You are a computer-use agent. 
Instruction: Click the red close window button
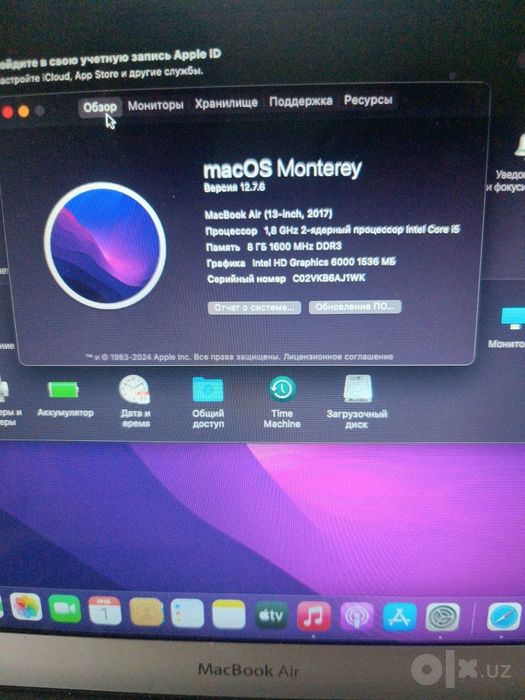pos(7,112)
